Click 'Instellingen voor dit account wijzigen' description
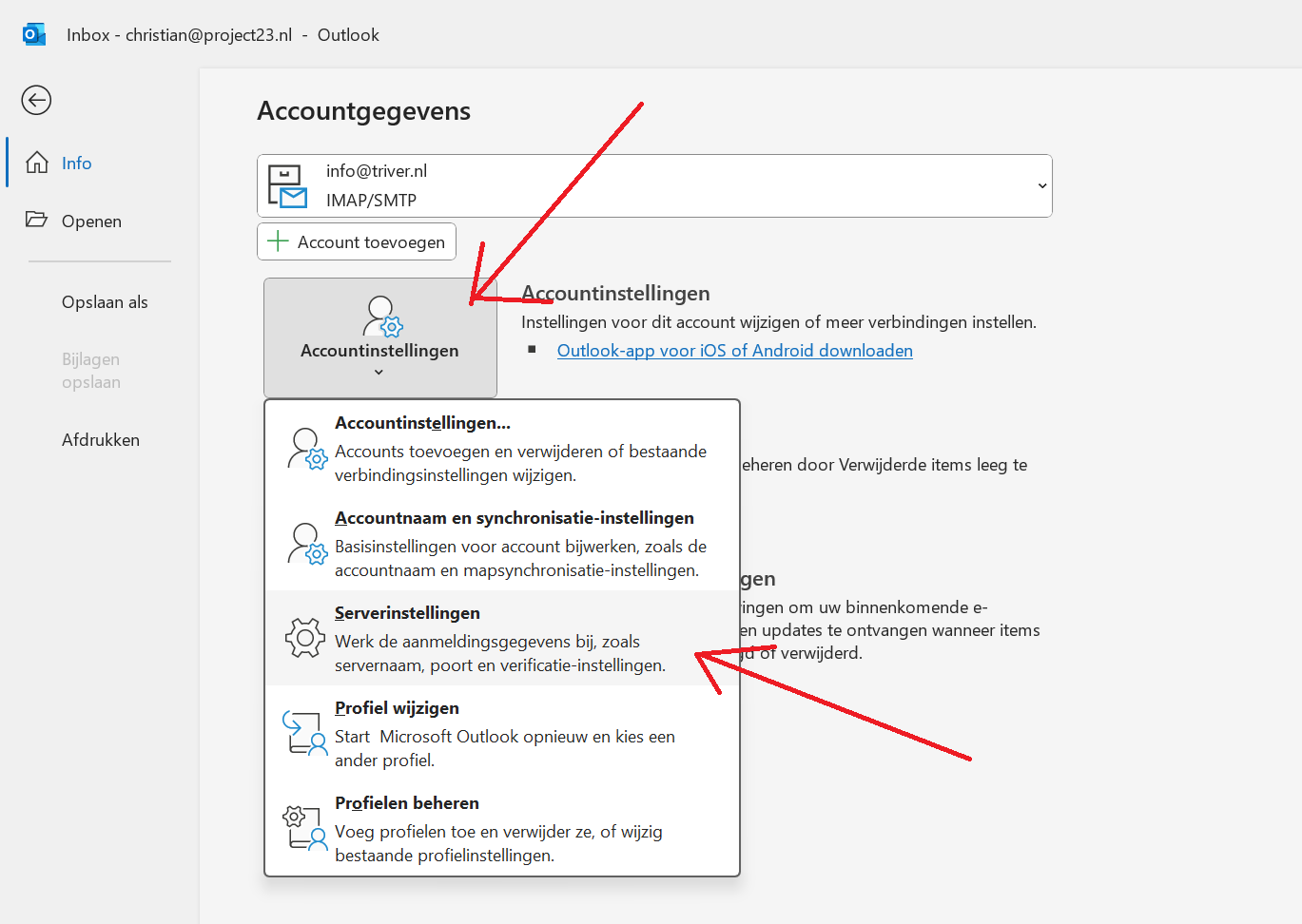 pyautogui.click(x=779, y=322)
